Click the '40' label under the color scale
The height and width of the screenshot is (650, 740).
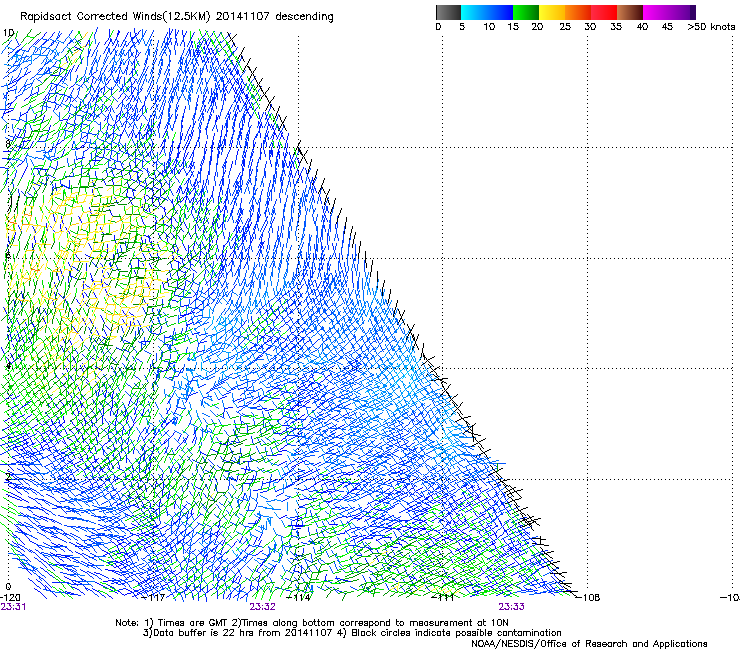642,27
